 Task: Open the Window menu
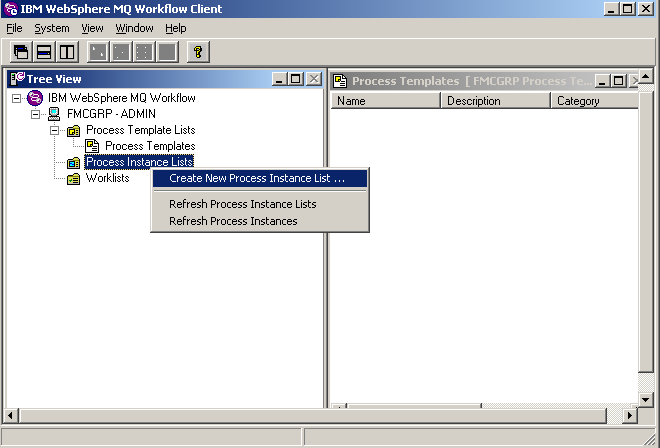pos(134,28)
